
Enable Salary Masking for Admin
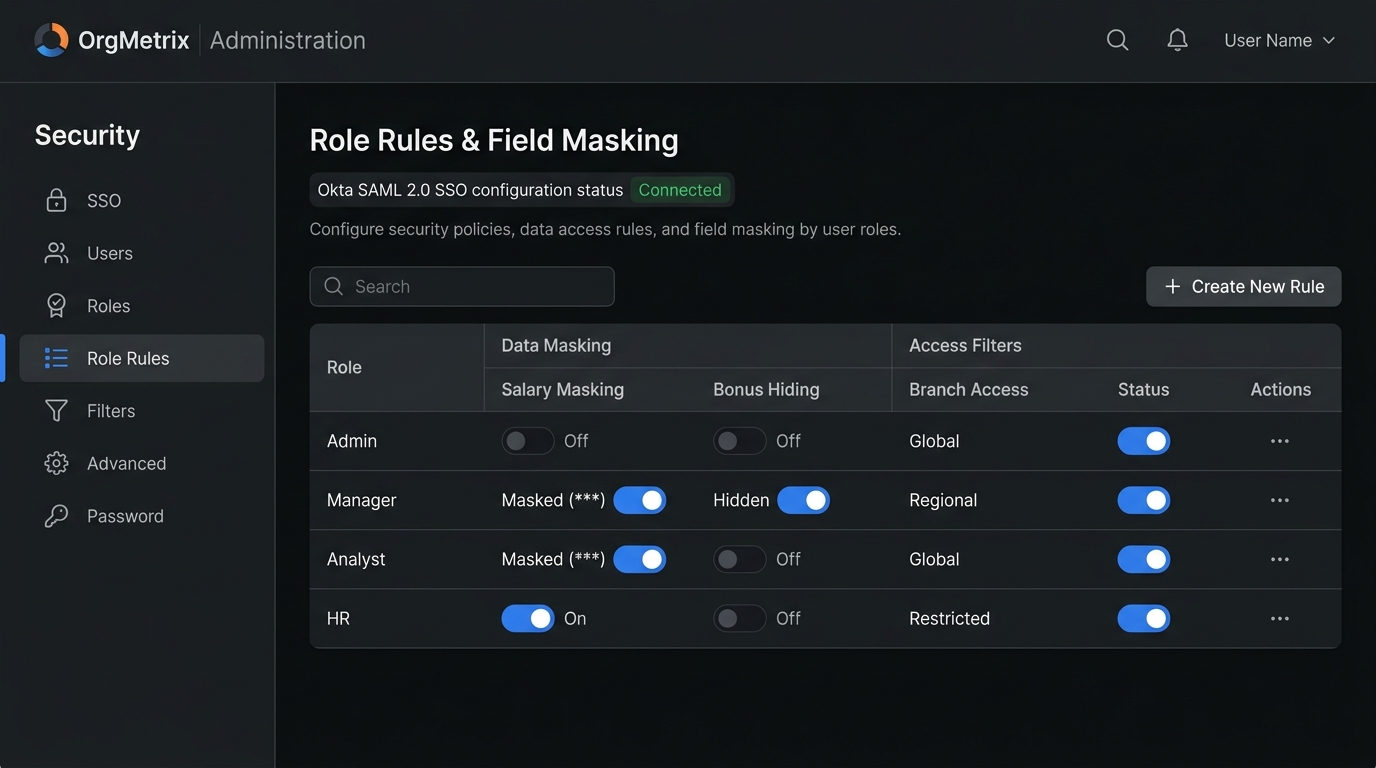coord(528,441)
